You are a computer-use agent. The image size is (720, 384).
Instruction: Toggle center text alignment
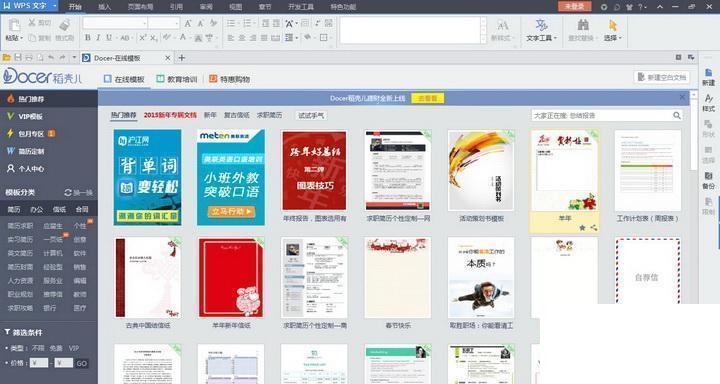(242, 38)
